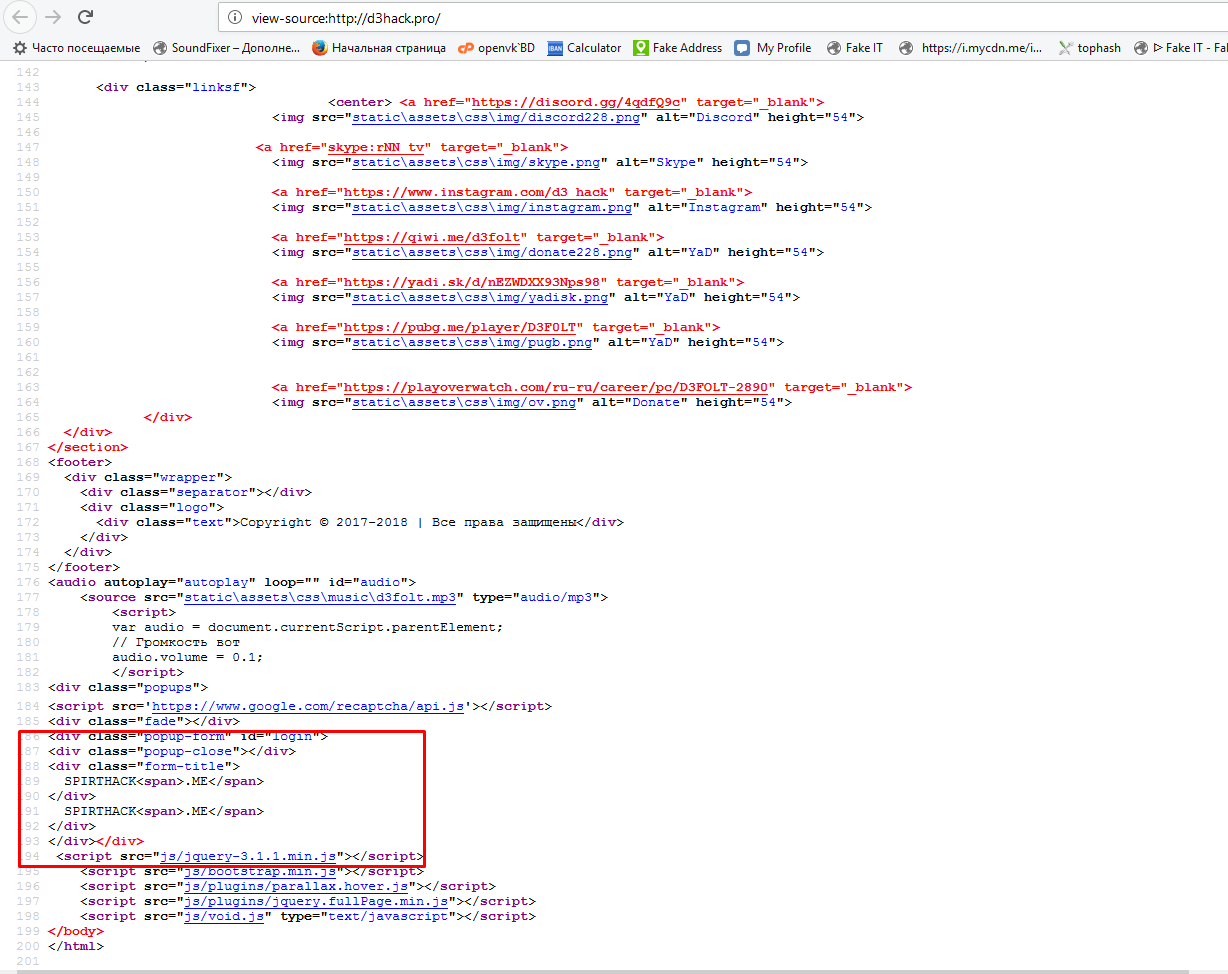Open the openvk'BD bookmark

point(496,47)
